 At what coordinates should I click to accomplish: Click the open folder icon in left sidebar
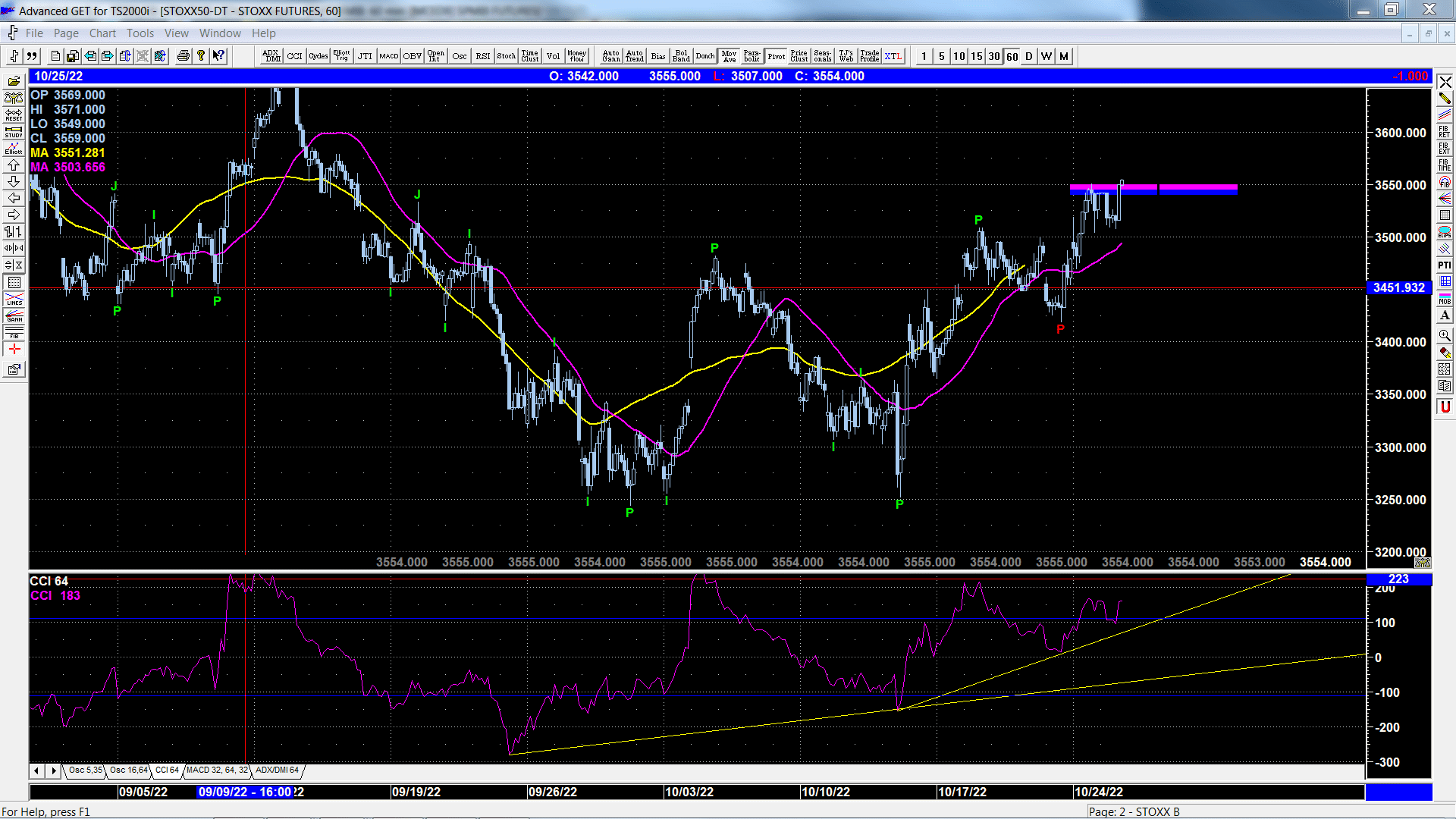tap(14, 81)
